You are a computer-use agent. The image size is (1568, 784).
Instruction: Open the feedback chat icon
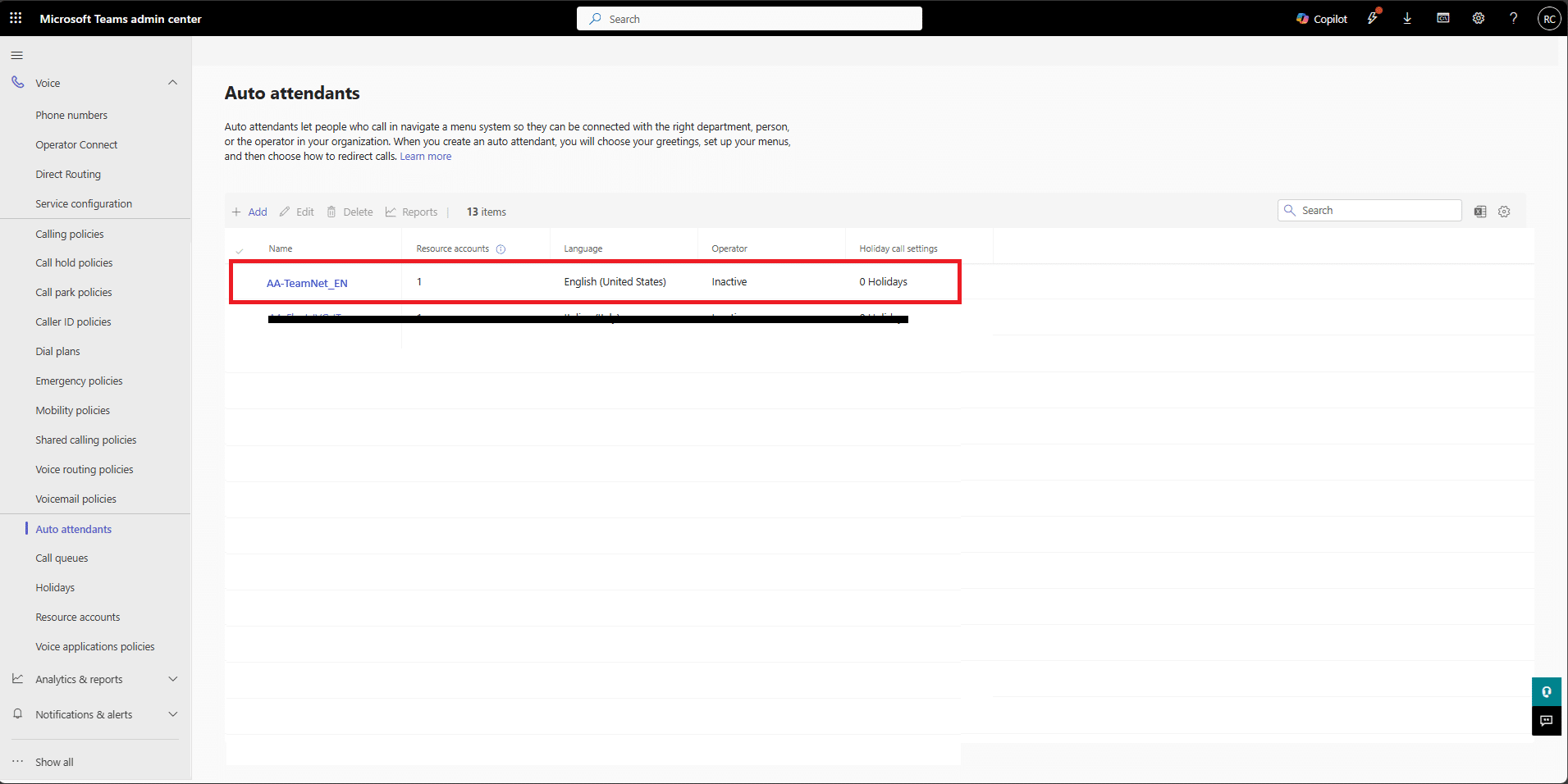pos(1546,721)
